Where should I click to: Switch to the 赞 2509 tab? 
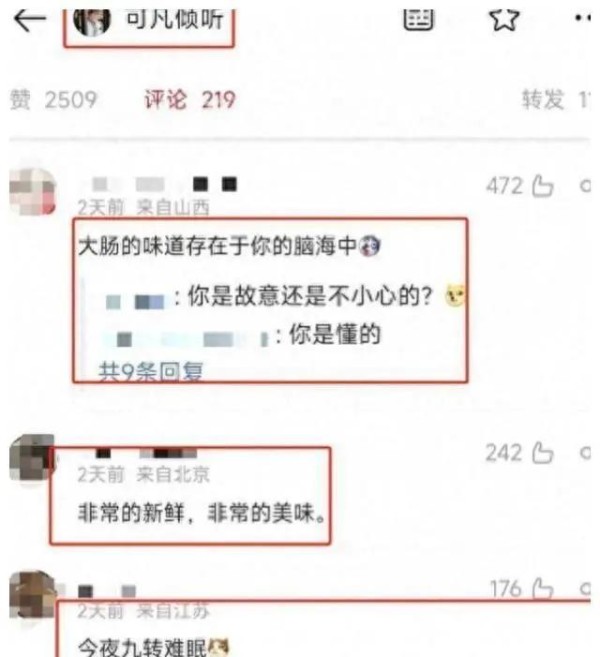tap(53, 100)
